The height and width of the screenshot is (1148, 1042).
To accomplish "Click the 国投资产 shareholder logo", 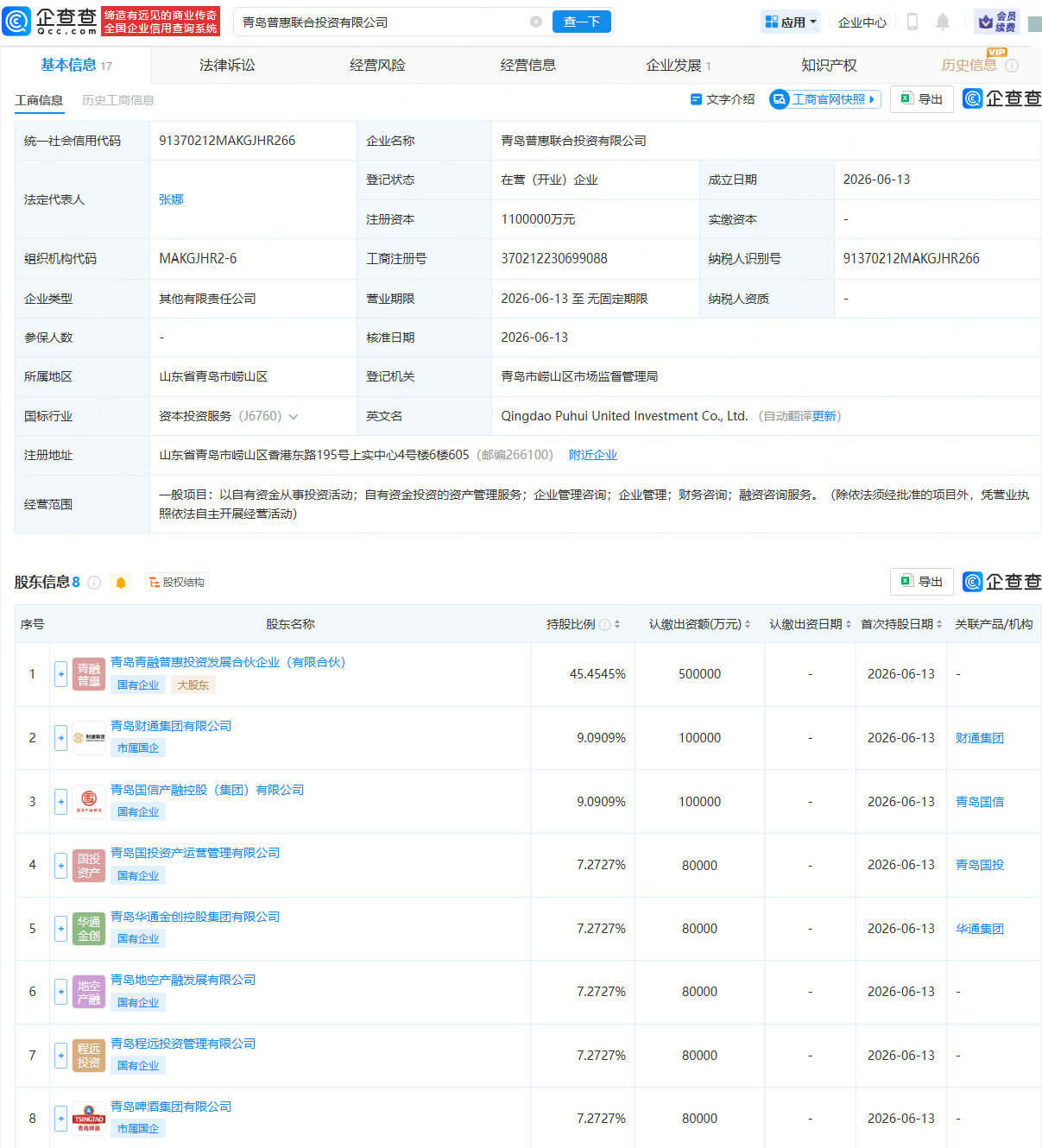I will (x=89, y=866).
